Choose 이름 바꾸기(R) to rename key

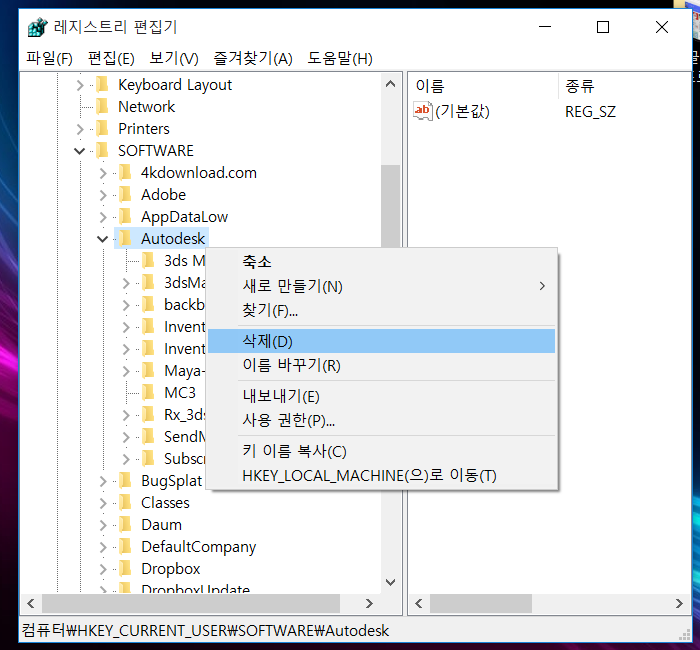click(x=382, y=365)
